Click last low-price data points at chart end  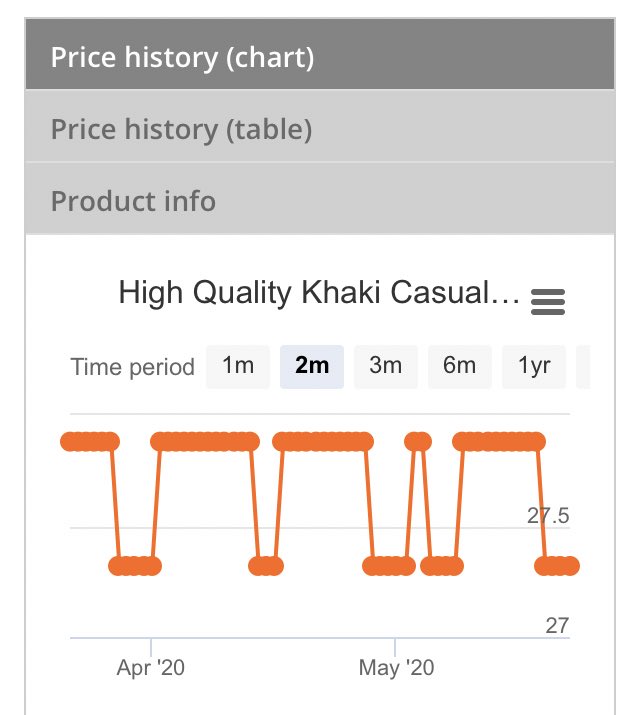coord(557,566)
